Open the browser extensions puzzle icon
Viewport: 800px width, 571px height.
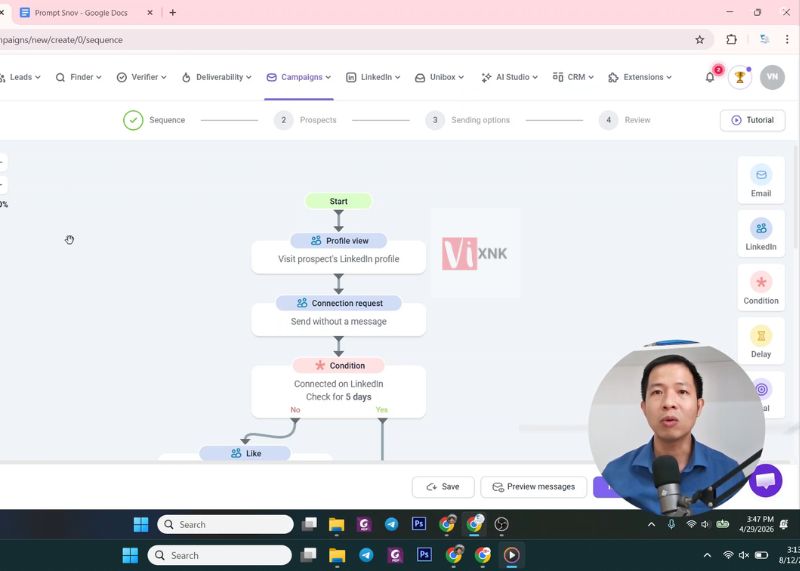click(x=731, y=40)
